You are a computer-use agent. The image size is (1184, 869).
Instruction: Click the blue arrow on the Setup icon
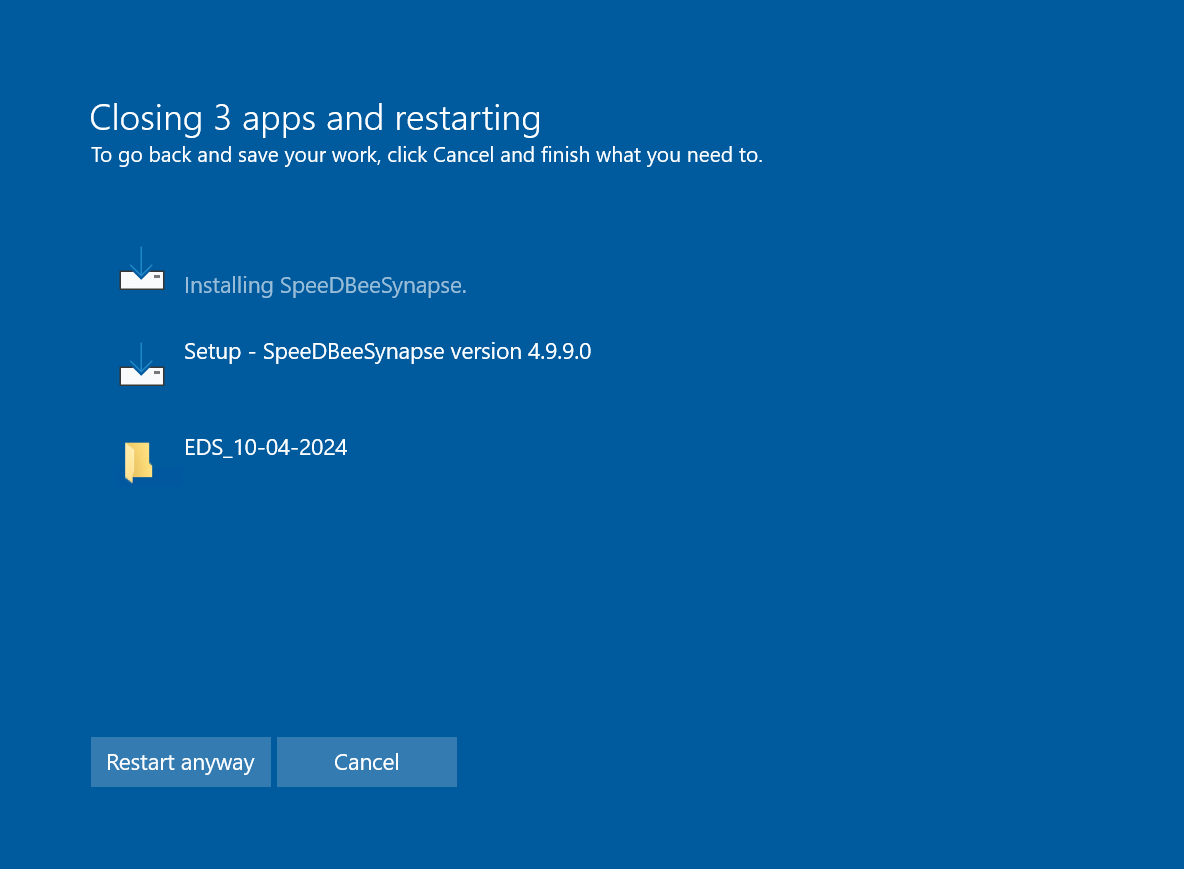[x=142, y=358]
